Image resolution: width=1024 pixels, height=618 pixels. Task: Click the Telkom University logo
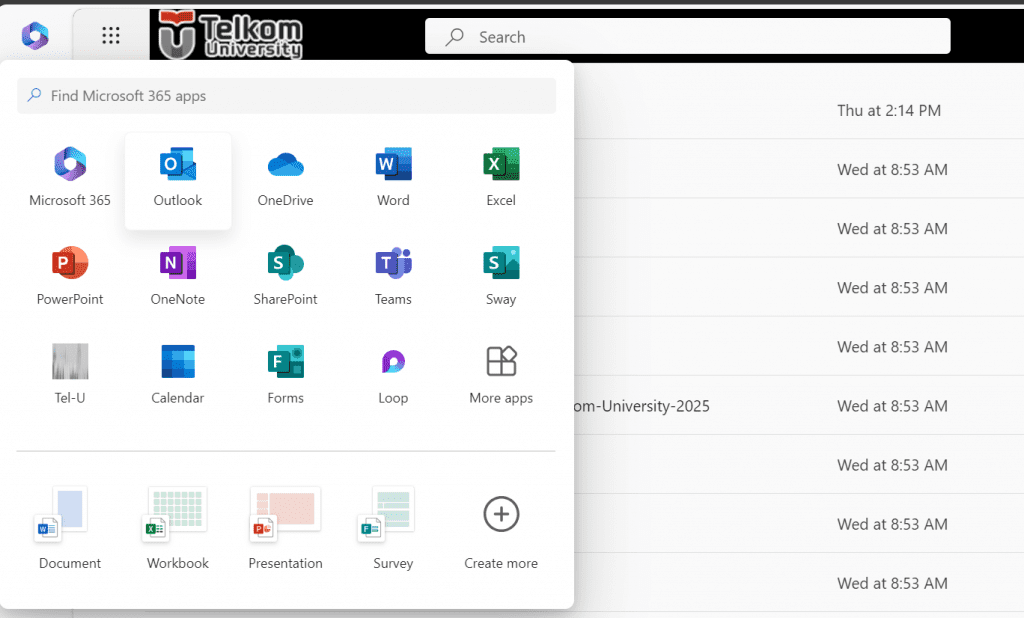click(231, 35)
